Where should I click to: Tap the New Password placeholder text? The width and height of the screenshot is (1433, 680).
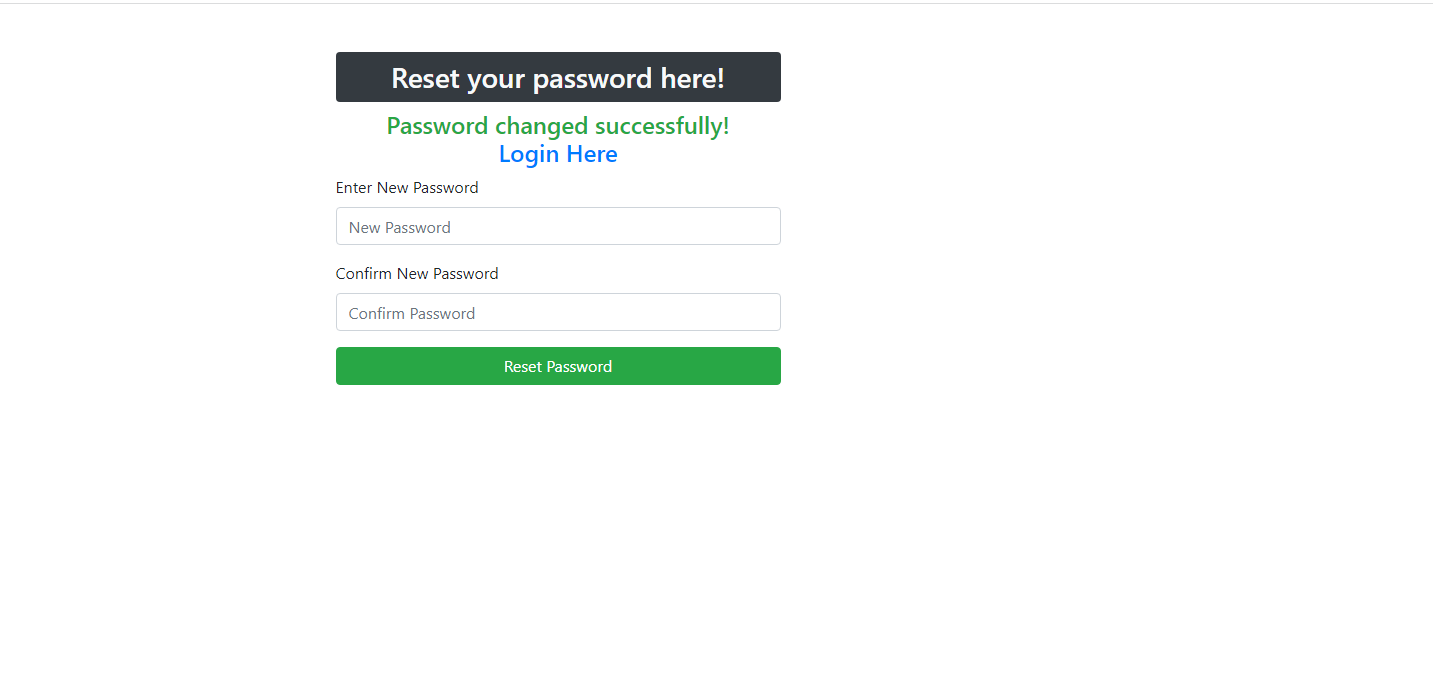[398, 227]
